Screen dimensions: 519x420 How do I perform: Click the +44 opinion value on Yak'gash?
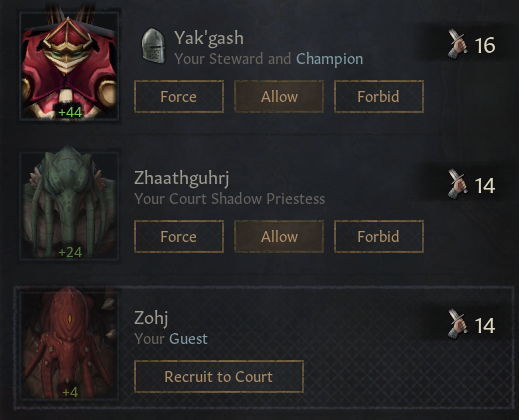[x=70, y=112]
